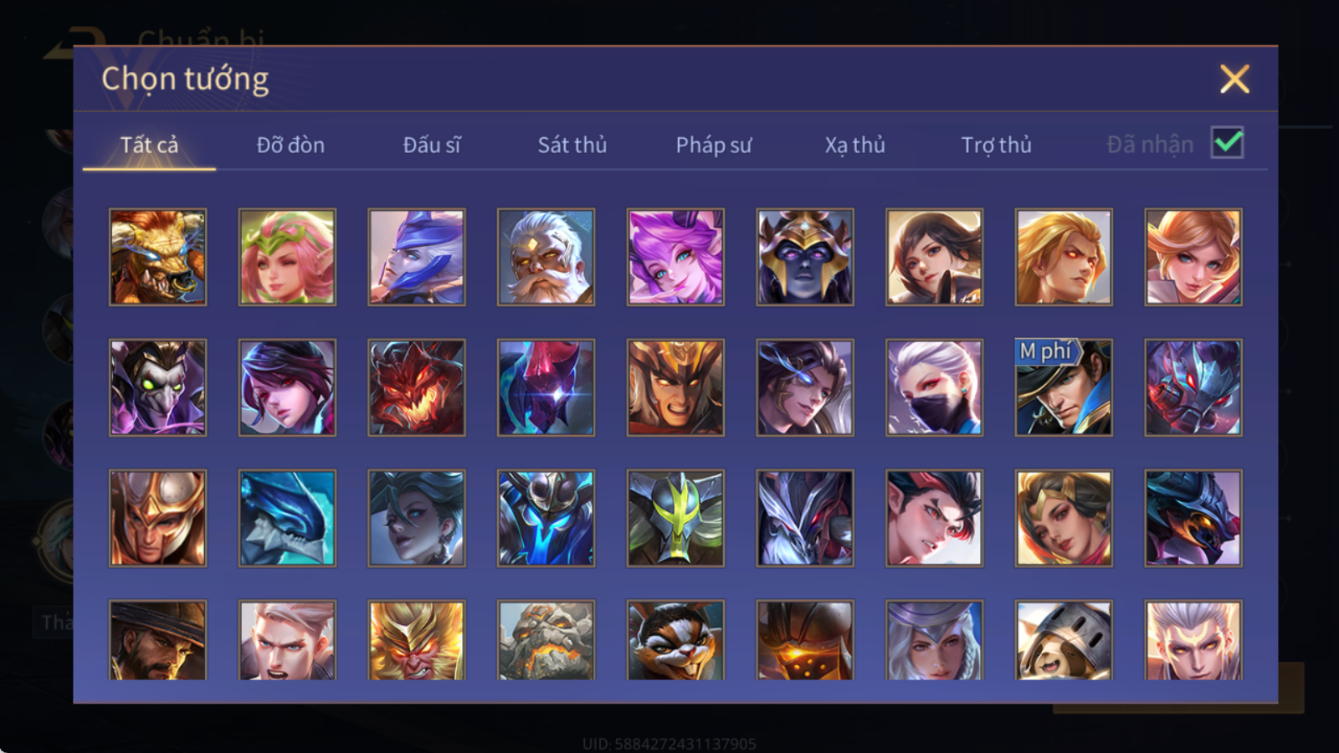
Task: Select the horned bull hero portrait
Action: [x=158, y=257]
